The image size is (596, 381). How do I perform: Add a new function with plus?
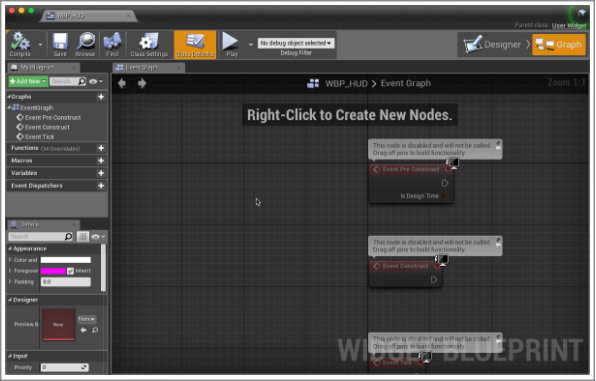pyautogui.click(x=101, y=148)
